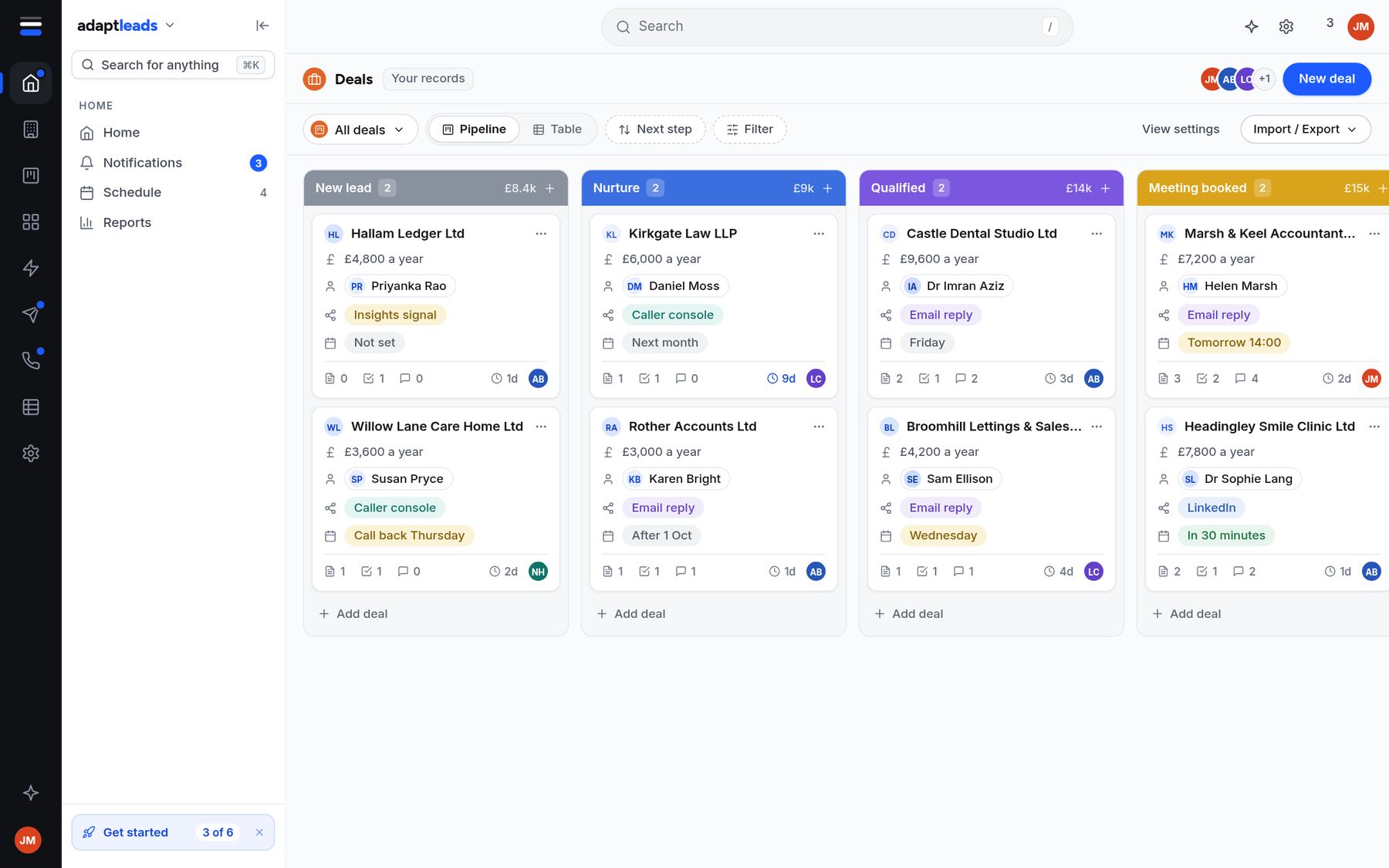
Task: Click the Get started onboarding progress card
Action: click(173, 833)
